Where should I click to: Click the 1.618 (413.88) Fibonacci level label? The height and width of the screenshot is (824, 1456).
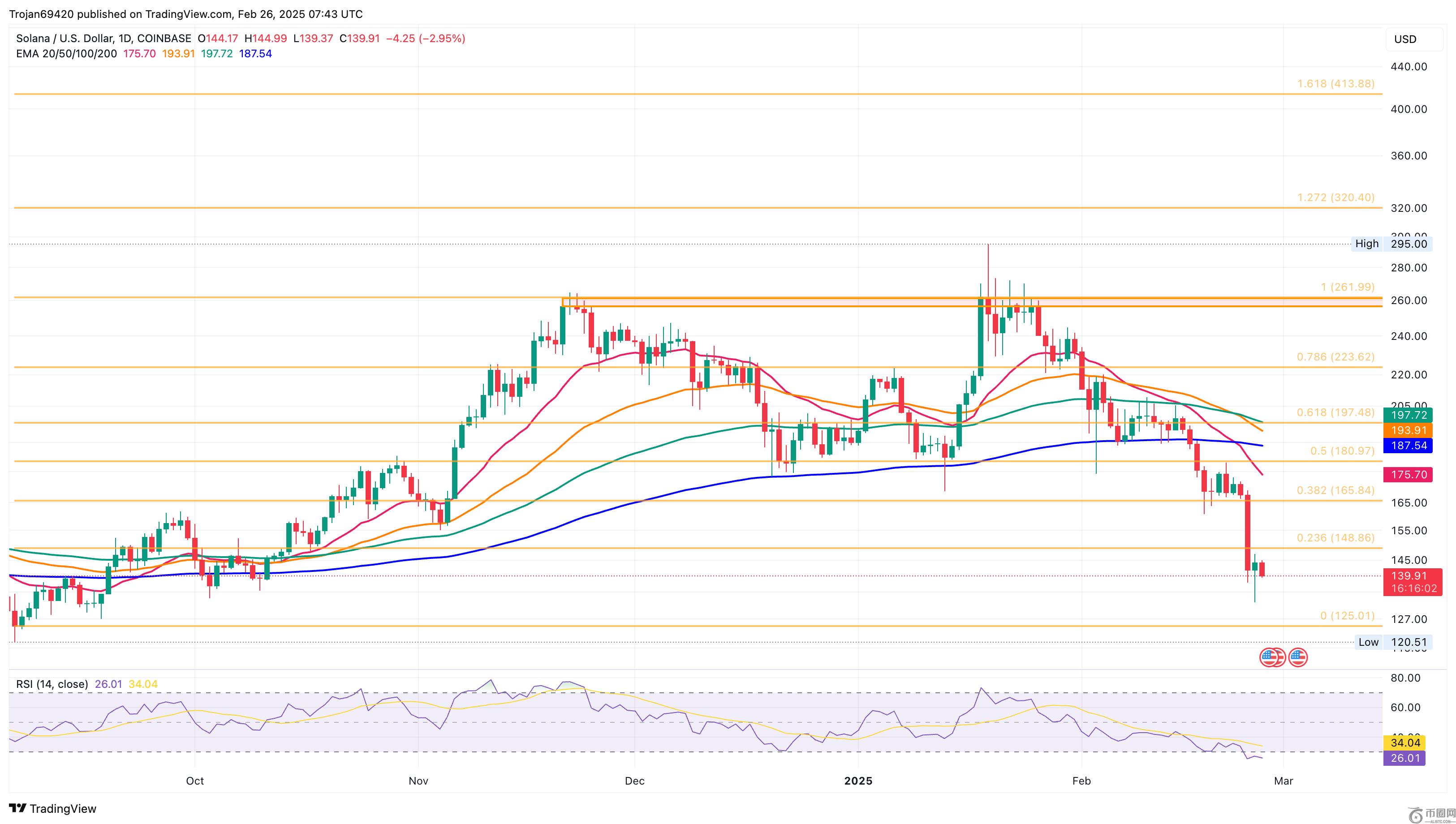pos(1335,84)
